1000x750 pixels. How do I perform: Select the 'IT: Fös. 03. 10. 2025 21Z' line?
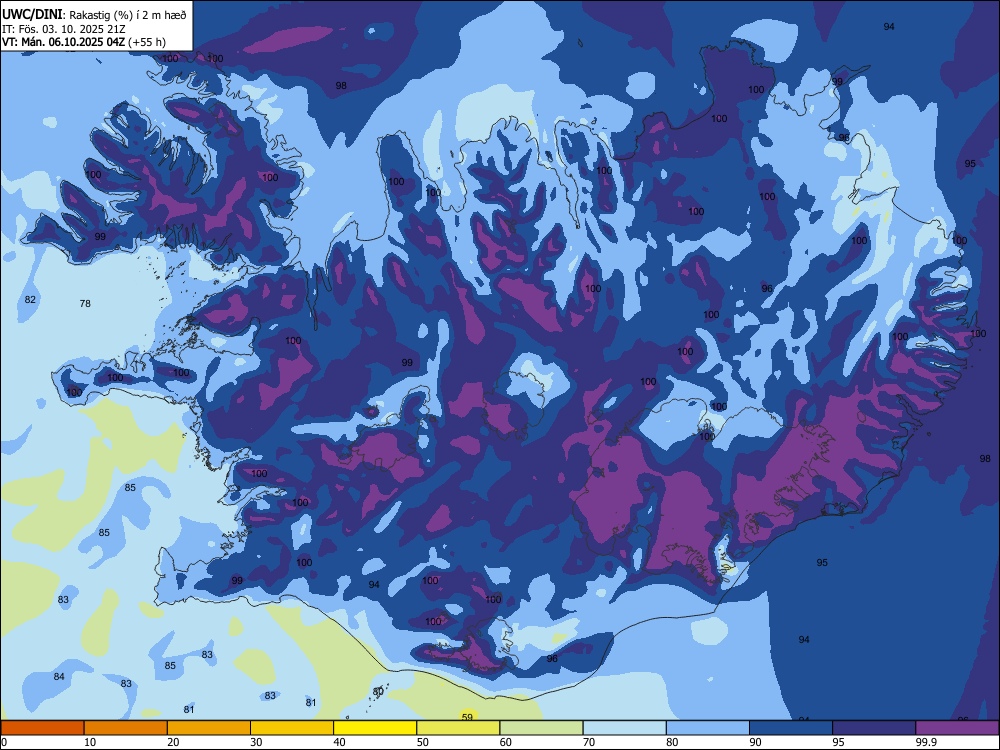63,29
